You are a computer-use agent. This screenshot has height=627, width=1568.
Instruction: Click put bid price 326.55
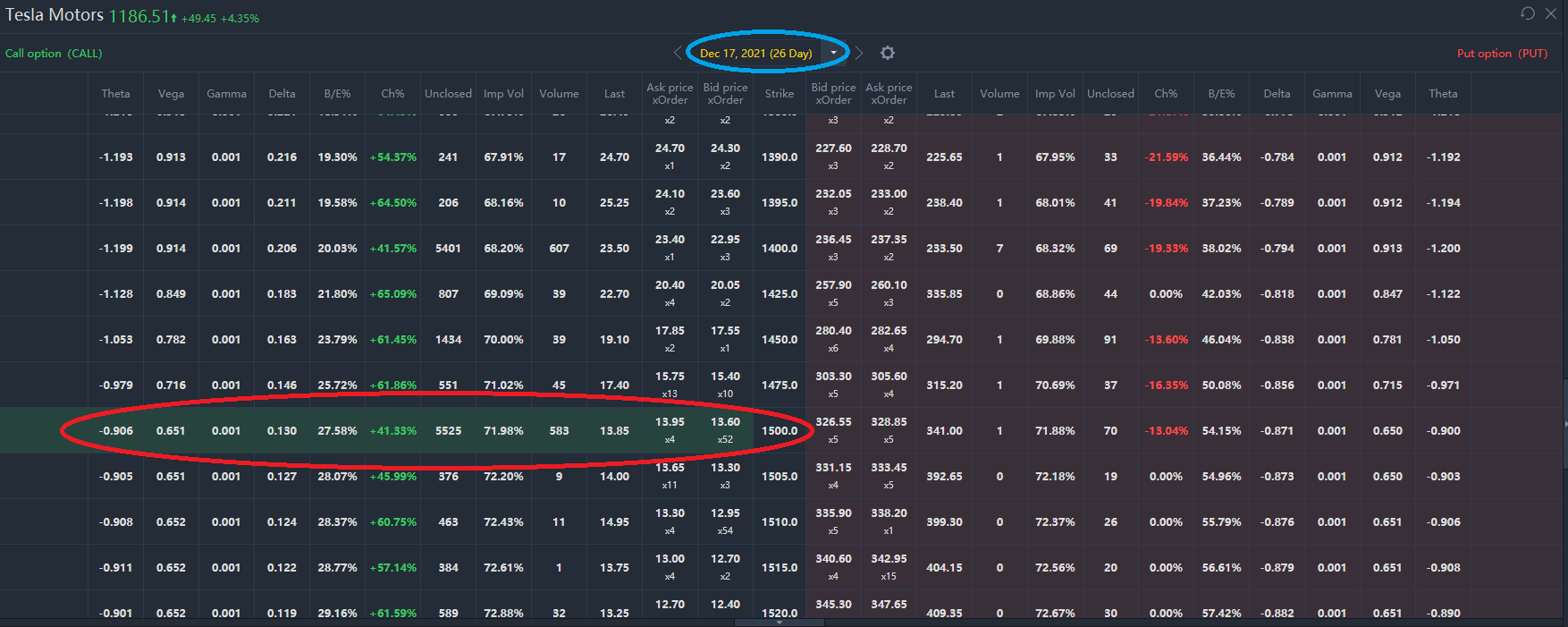pyautogui.click(x=833, y=422)
